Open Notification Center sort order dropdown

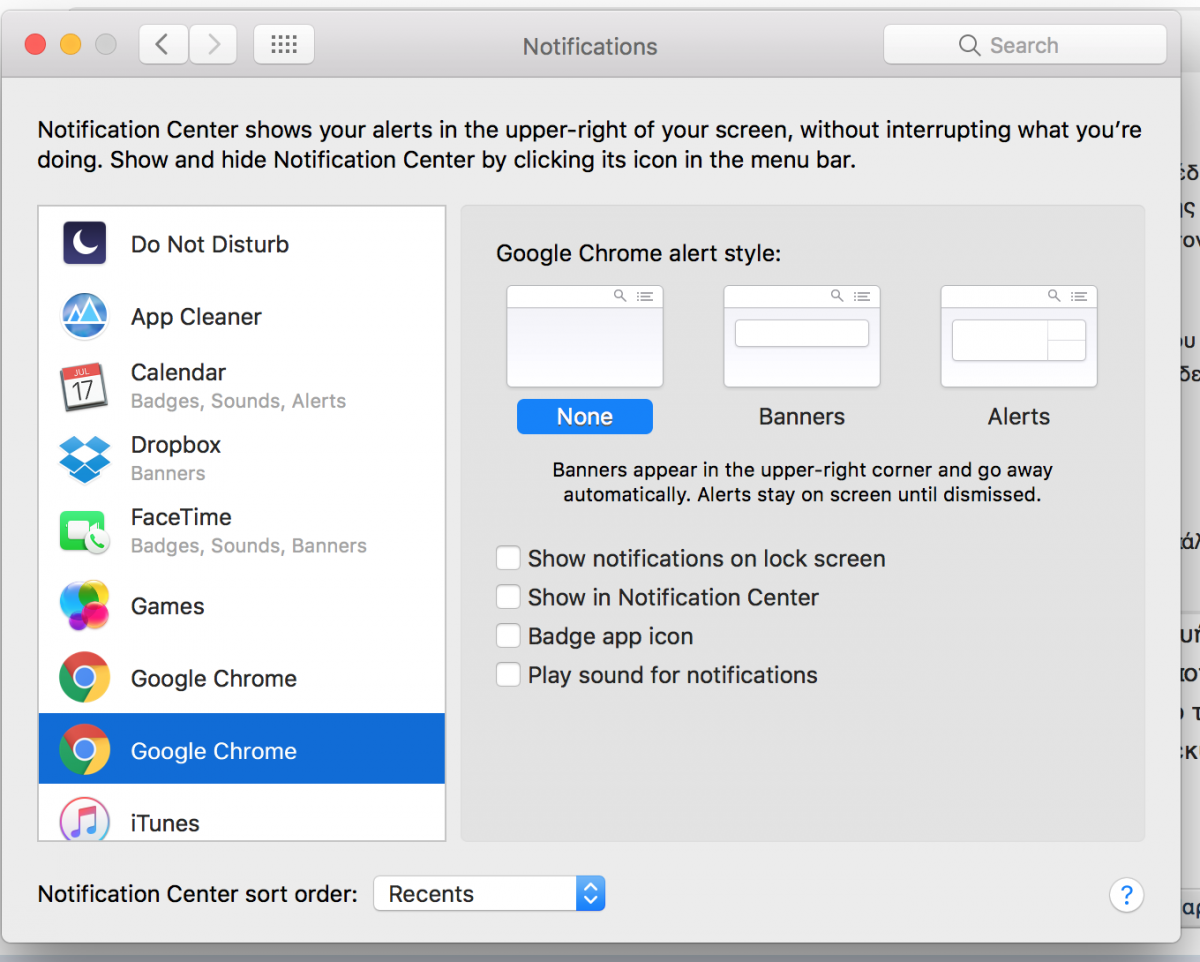(489, 894)
